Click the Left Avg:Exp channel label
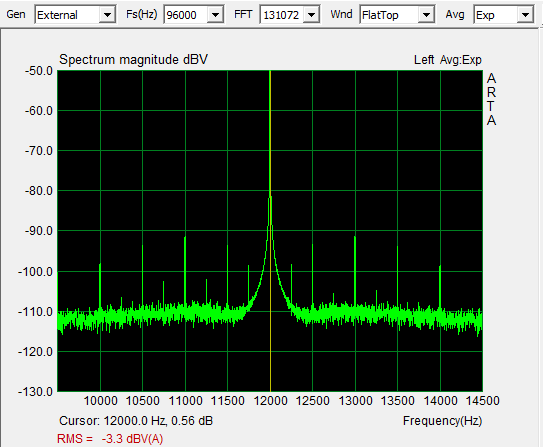Viewport: 543px width, 447px height. [x=448, y=60]
